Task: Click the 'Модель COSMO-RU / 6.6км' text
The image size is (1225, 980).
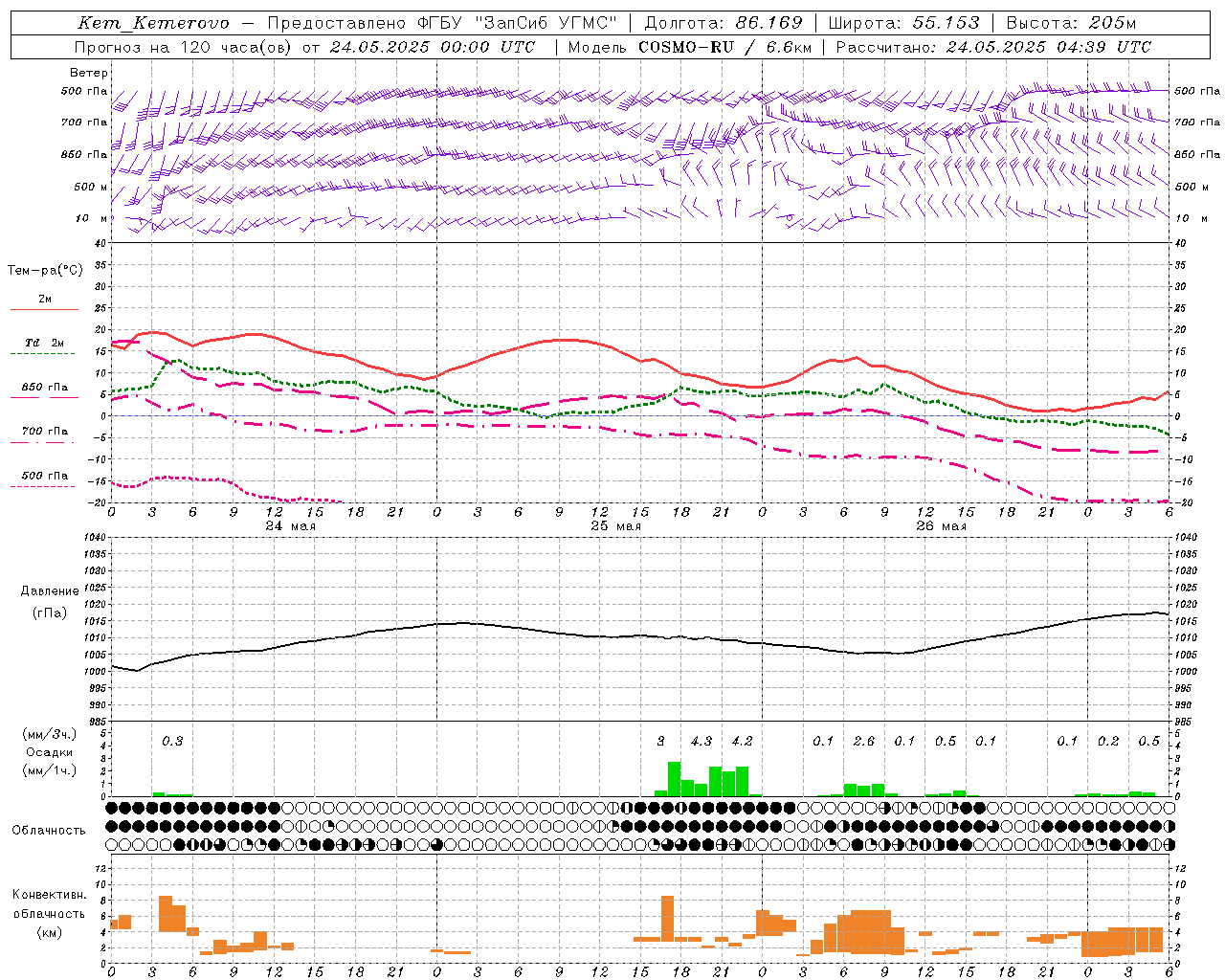Action: click(690, 47)
